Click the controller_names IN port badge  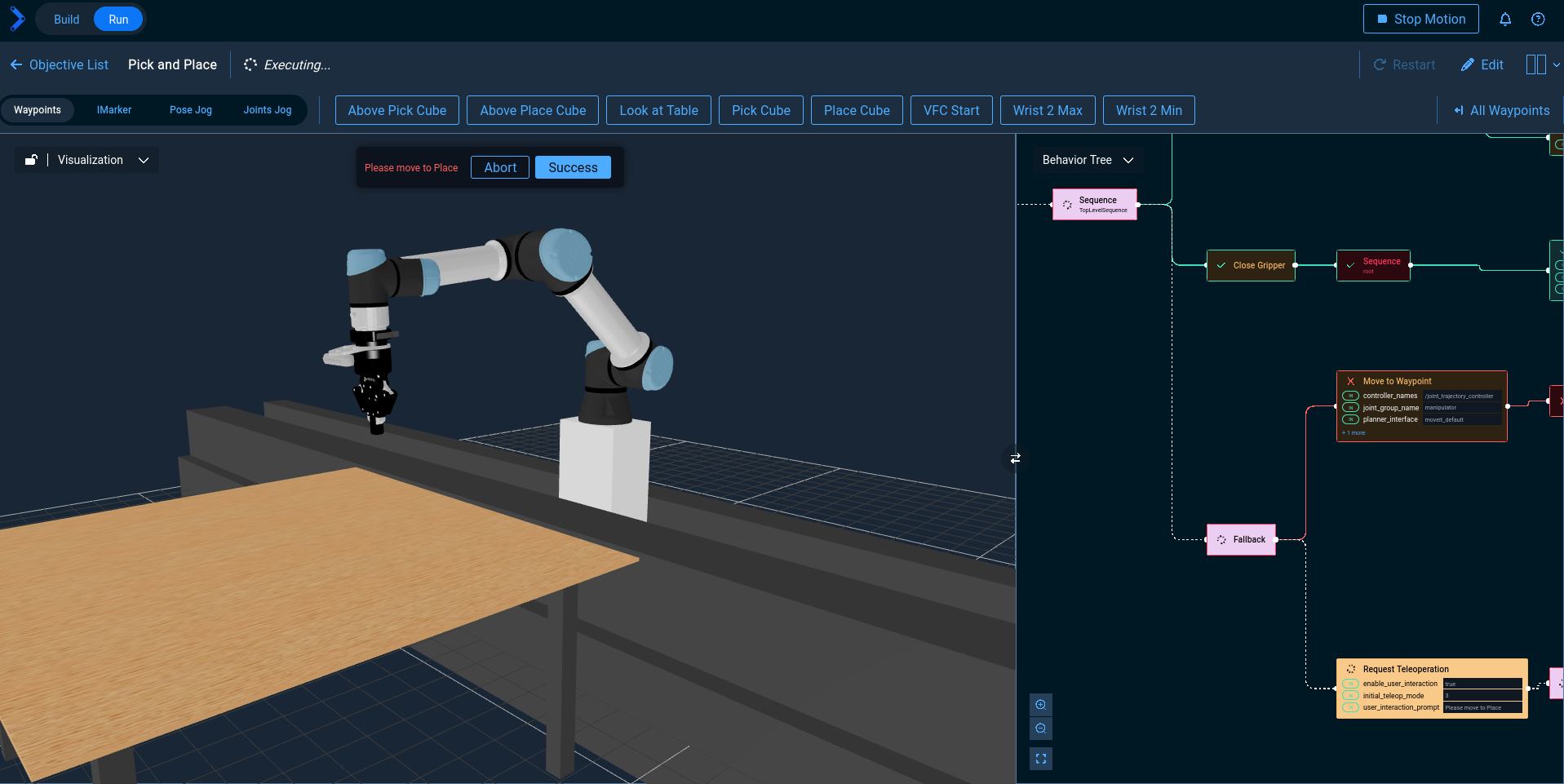point(1350,396)
